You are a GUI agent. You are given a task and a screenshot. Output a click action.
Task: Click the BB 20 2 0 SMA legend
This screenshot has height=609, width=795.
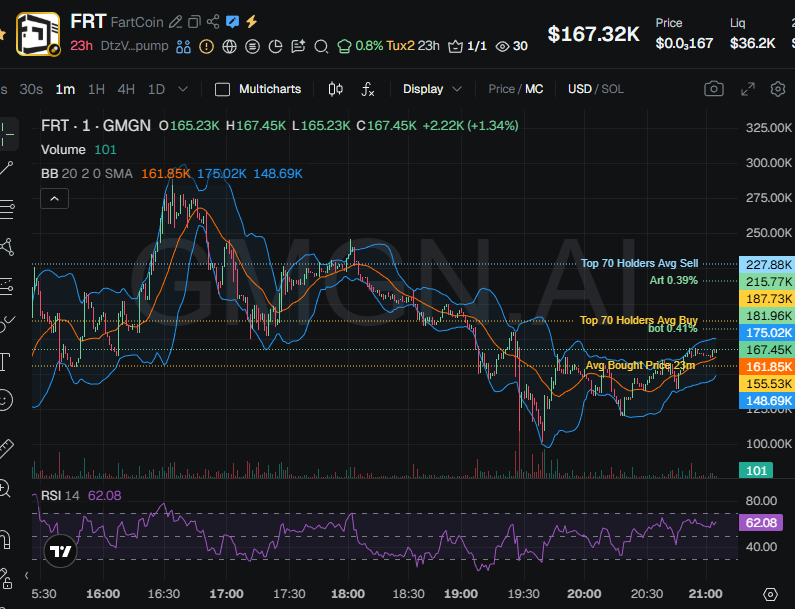[87, 174]
